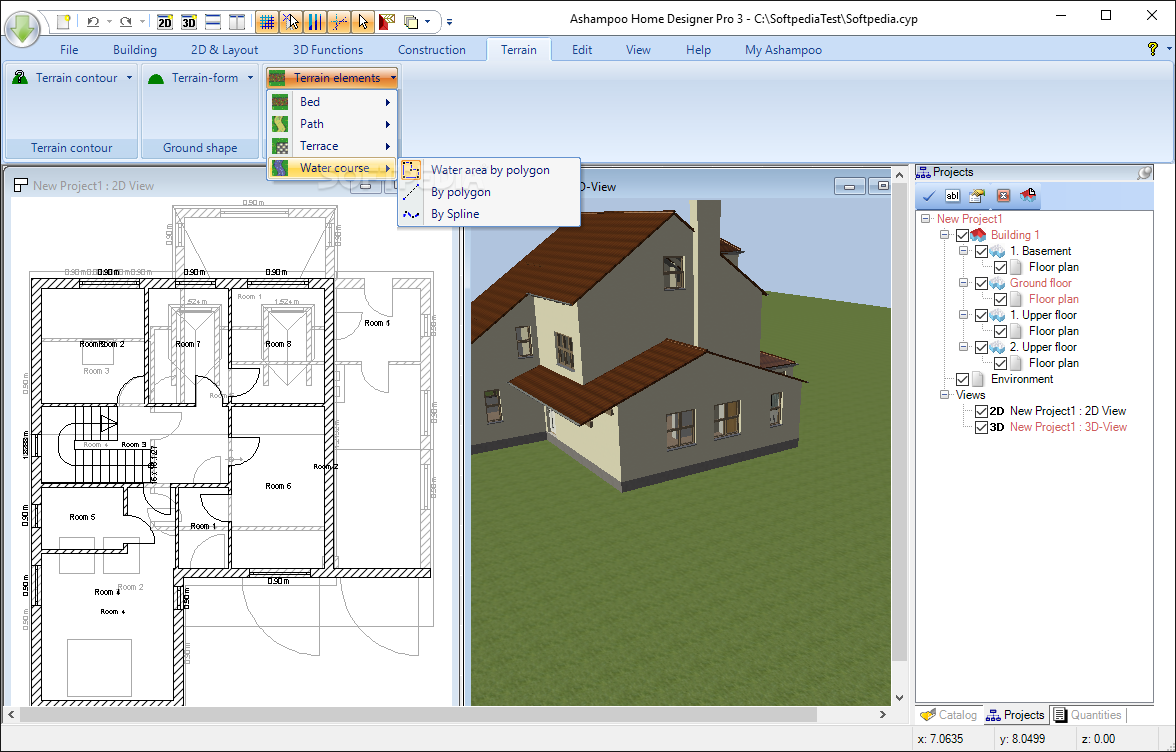Collapse the Views tree node
1176x752 pixels.
pyautogui.click(x=945, y=395)
